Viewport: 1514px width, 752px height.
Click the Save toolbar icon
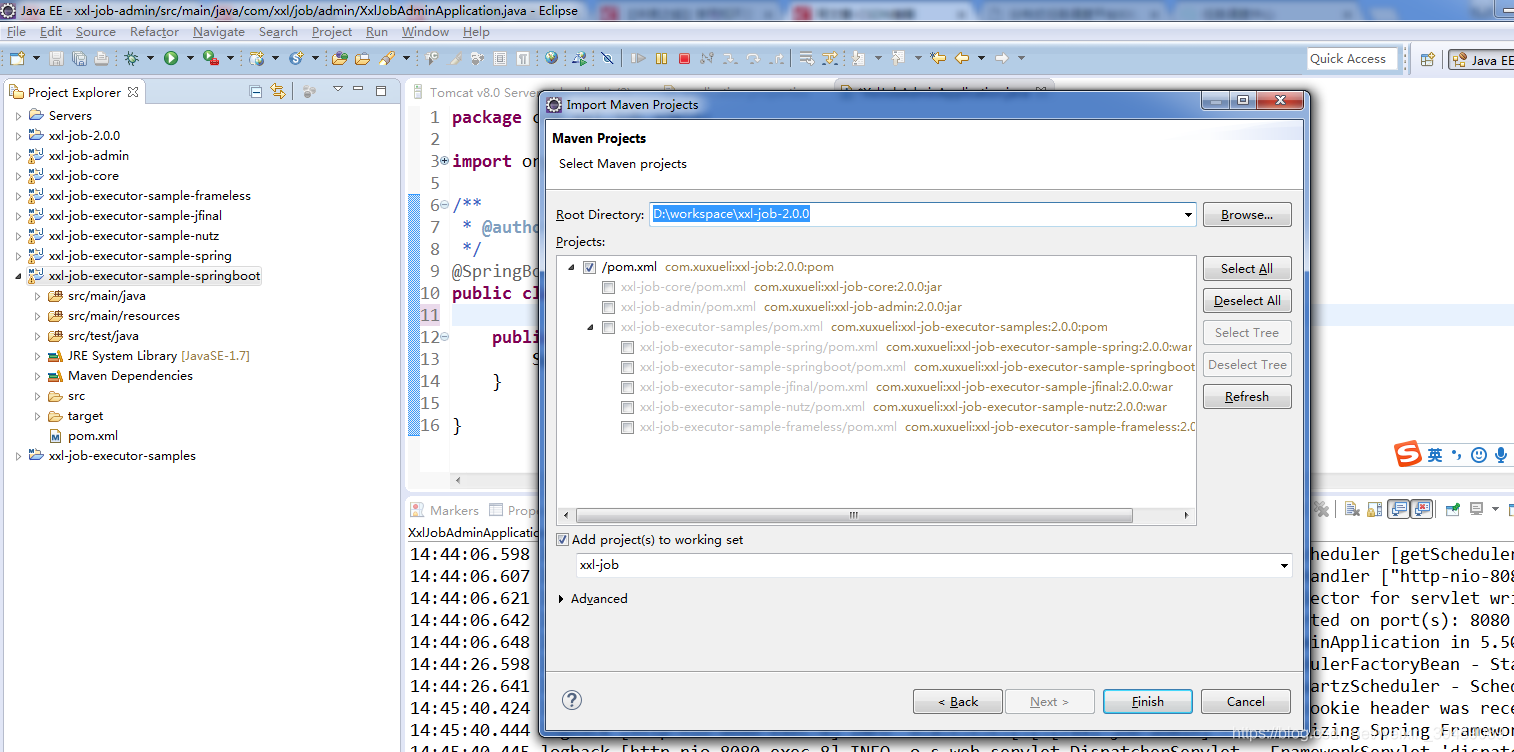pos(56,58)
